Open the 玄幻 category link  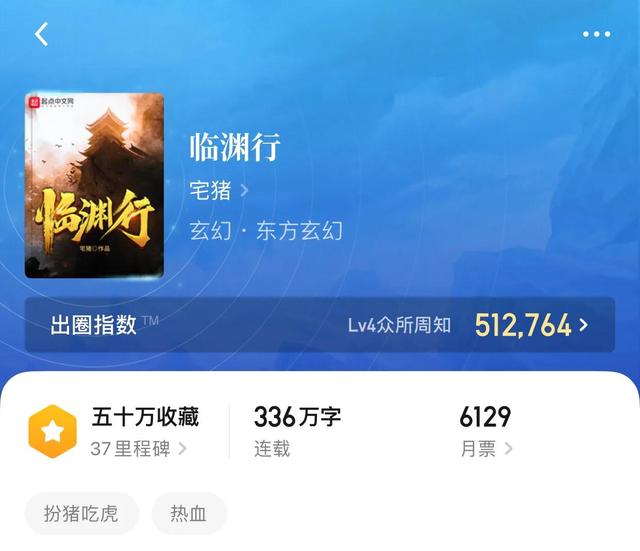(x=210, y=231)
